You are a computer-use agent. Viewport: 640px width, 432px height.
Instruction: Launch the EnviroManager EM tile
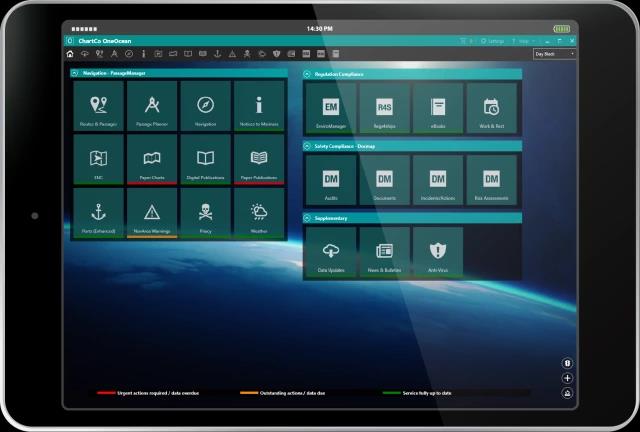click(x=331, y=108)
